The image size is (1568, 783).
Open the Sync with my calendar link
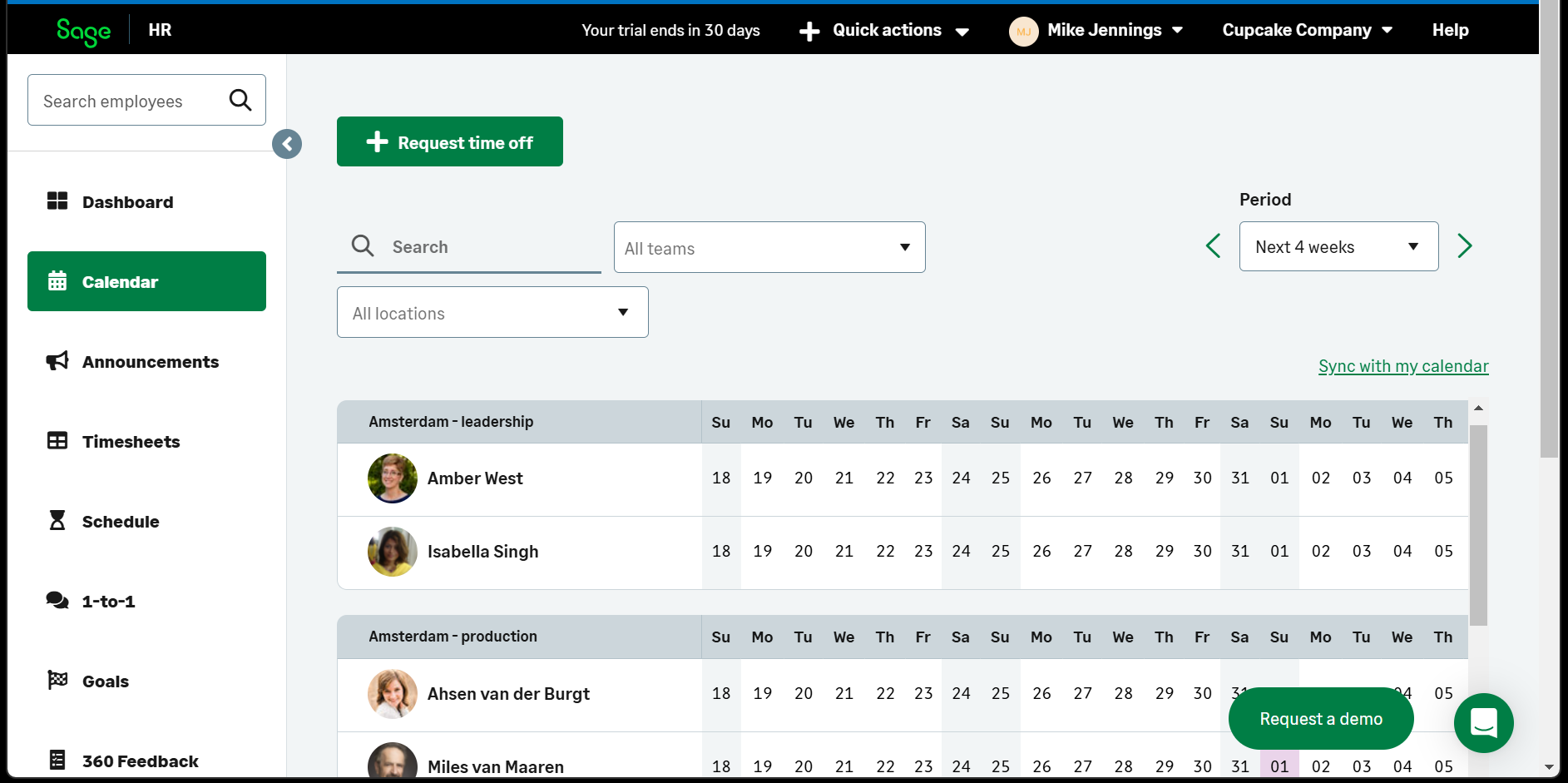coord(1403,366)
